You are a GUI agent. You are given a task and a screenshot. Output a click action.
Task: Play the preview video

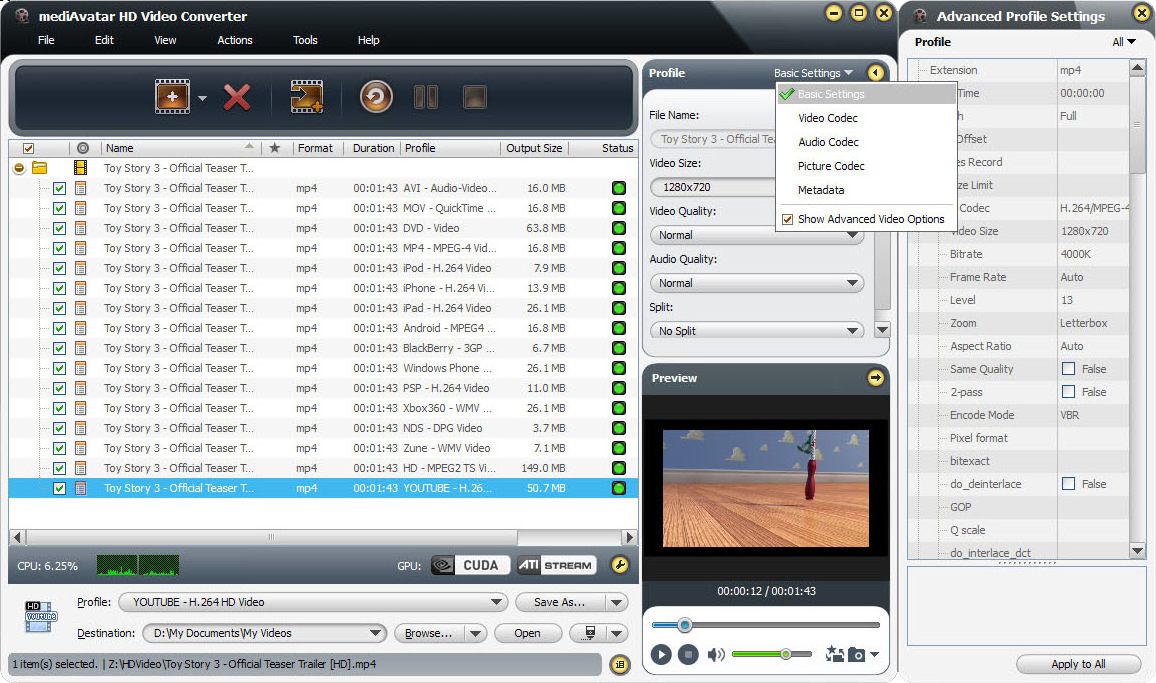pos(661,654)
